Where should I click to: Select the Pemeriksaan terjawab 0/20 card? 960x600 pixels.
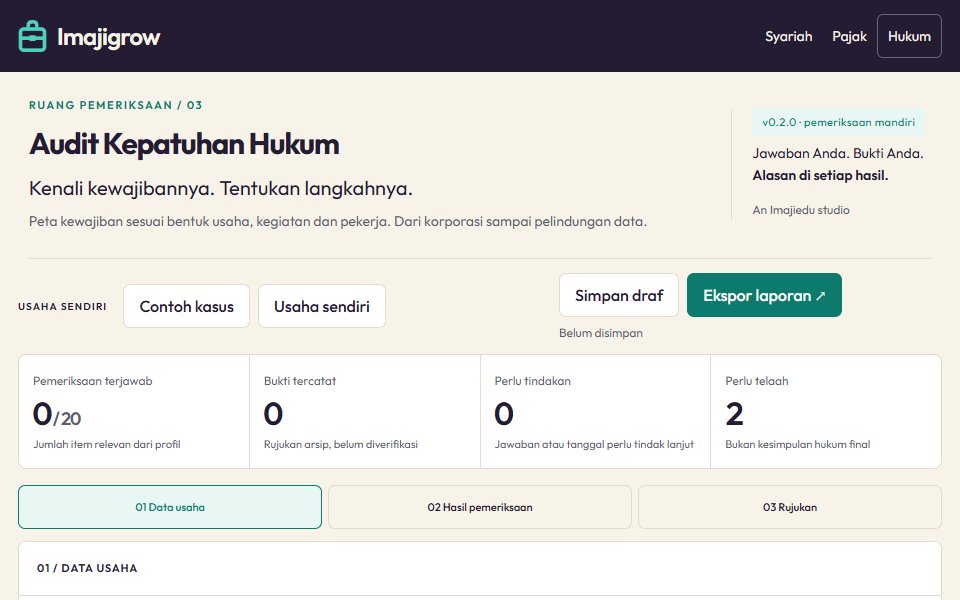pos(134,411)
